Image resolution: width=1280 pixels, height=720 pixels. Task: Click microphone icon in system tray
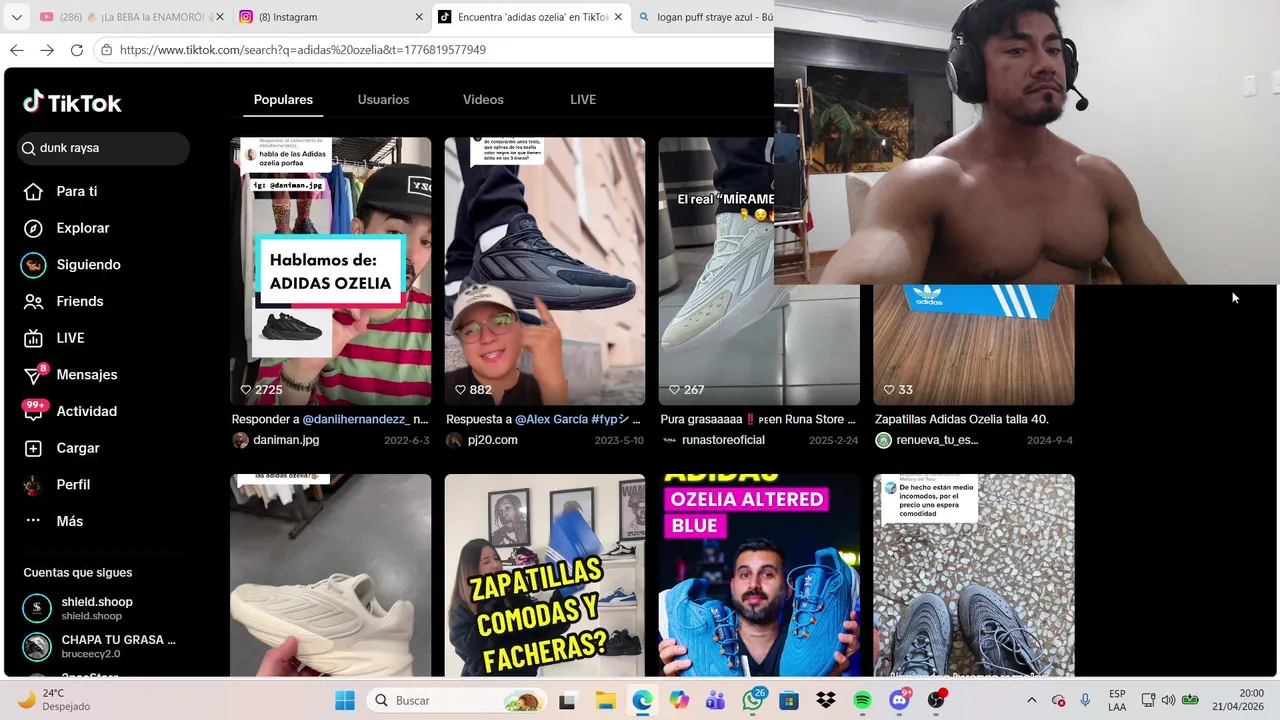1085,700
